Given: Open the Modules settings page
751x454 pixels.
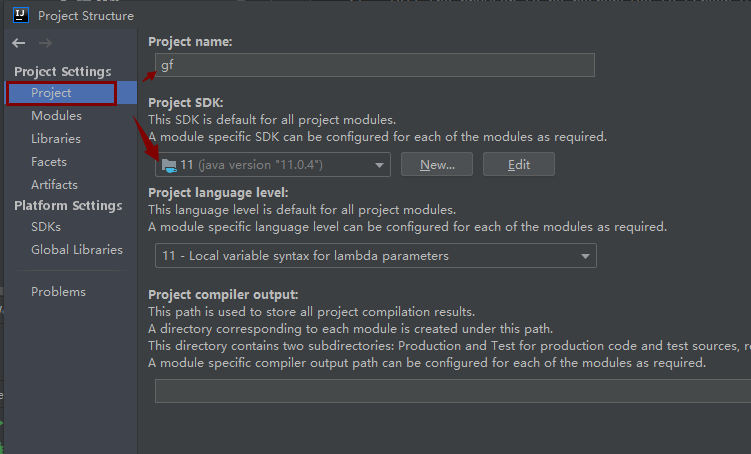Looking at the screenshot, I should pos(57,116).
